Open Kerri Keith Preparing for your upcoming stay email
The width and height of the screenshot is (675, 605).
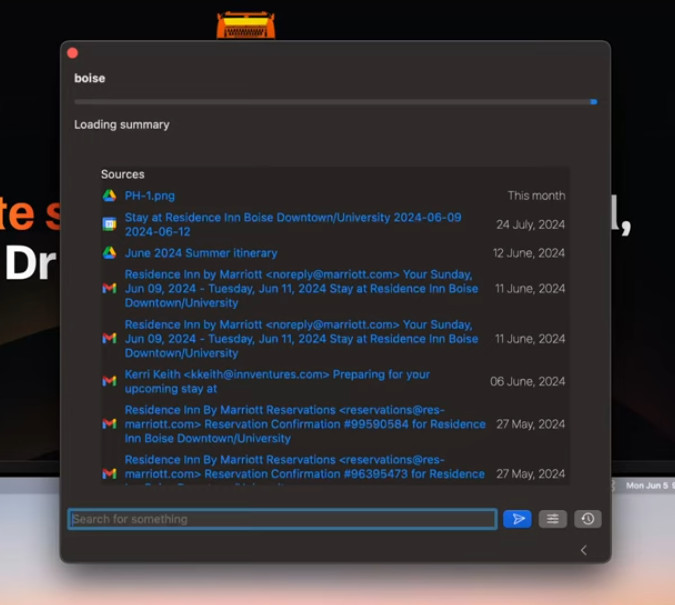pyautogui.click(x=277, y=382)
